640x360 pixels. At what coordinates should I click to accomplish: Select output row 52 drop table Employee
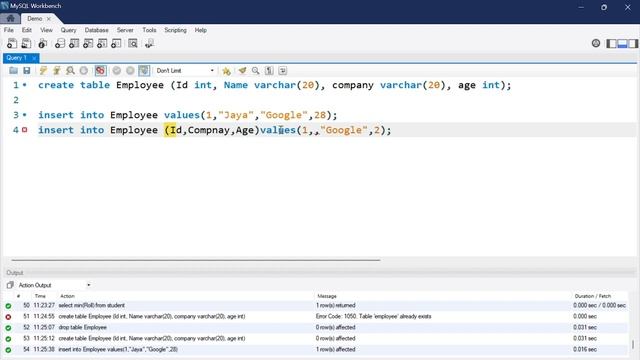point(316,327)
